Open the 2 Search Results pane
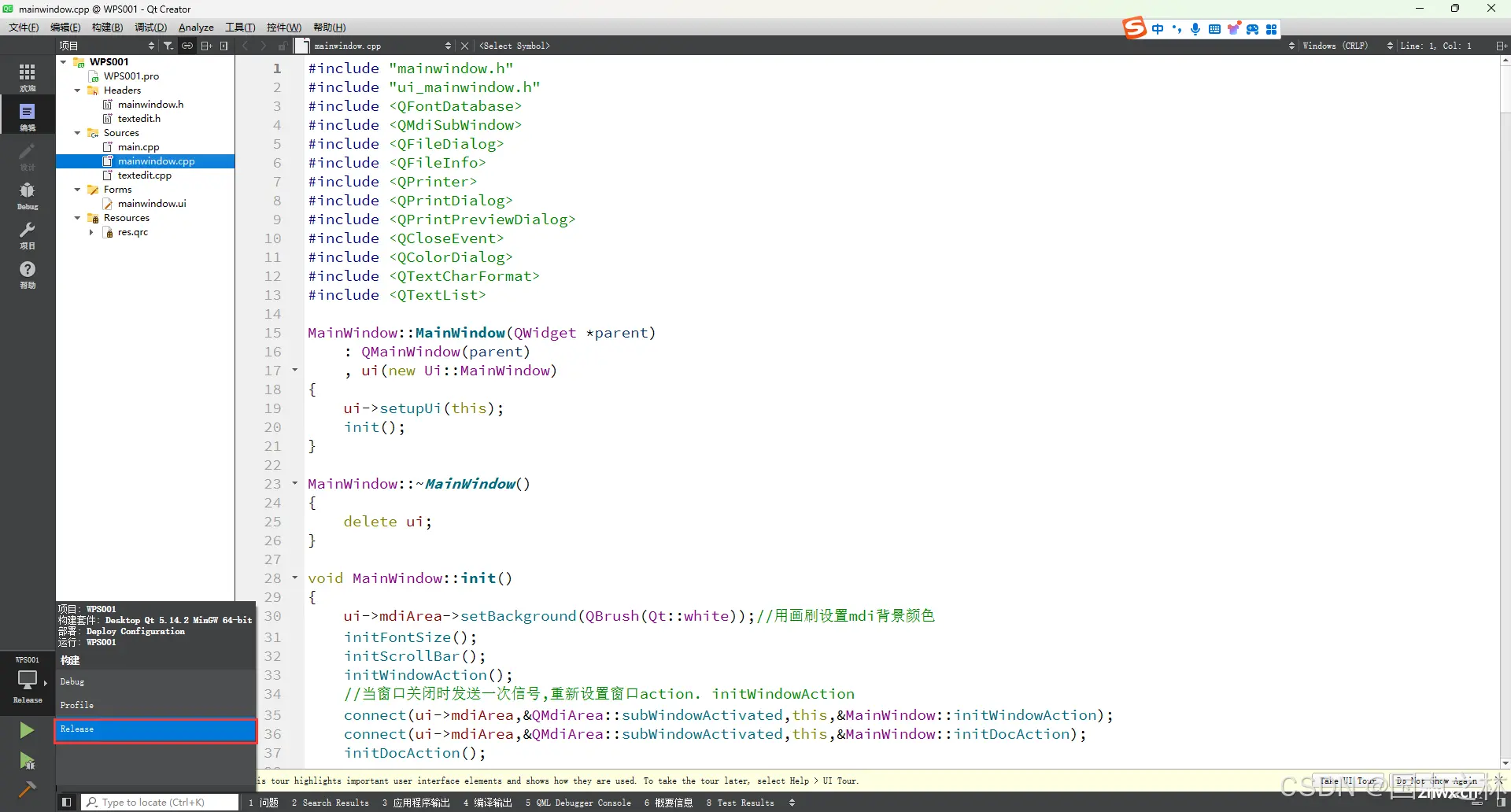Screen dimensions: 1511x812 [x=331, y=803]
